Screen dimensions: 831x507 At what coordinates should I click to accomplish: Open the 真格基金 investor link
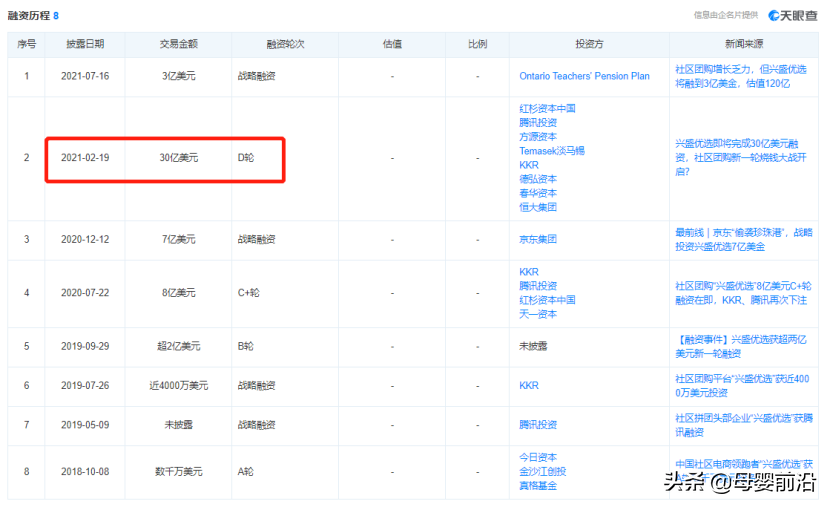[538, 486]
